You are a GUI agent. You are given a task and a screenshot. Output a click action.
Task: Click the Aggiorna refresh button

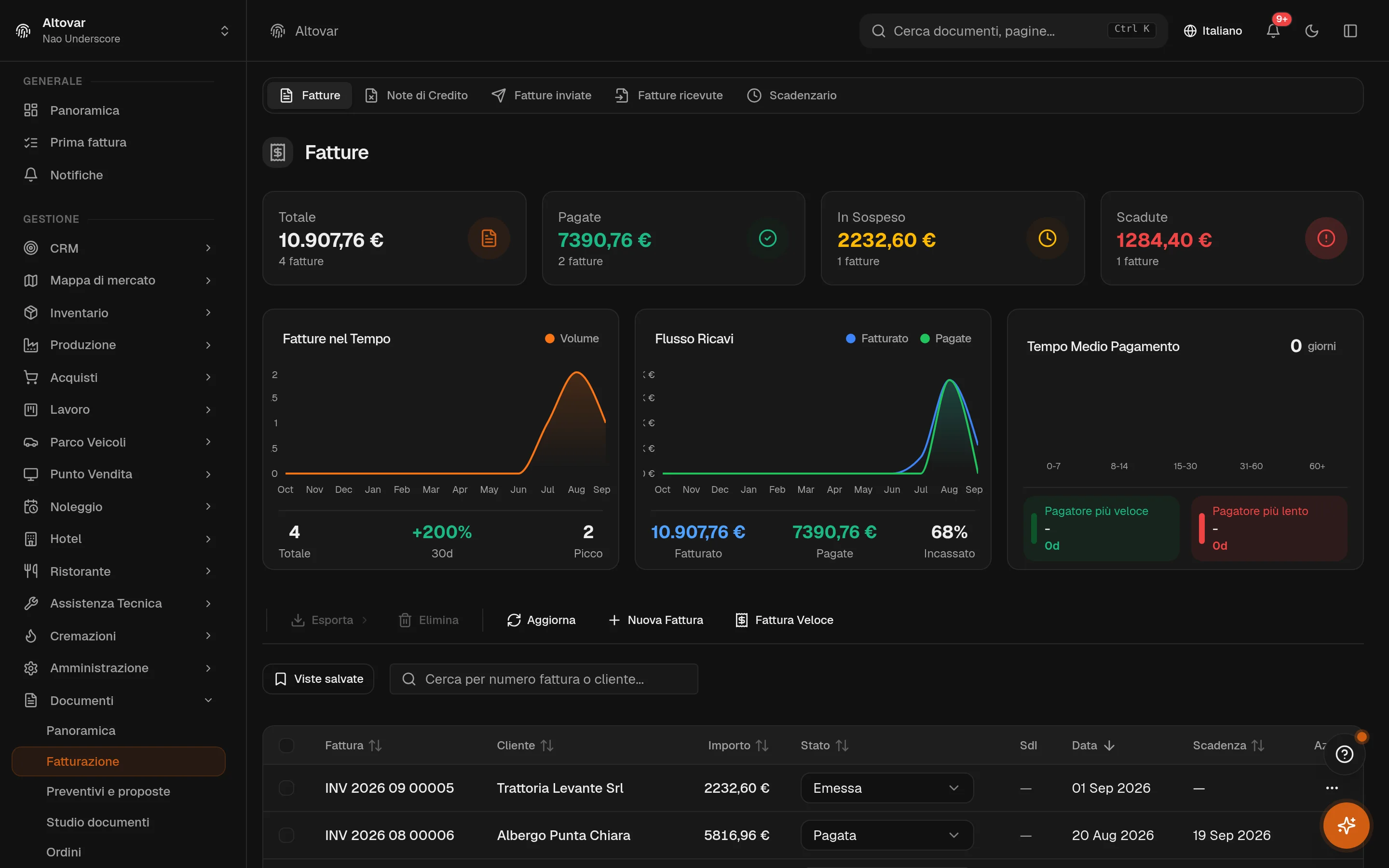pyautogui.click(x=541, y=620)
